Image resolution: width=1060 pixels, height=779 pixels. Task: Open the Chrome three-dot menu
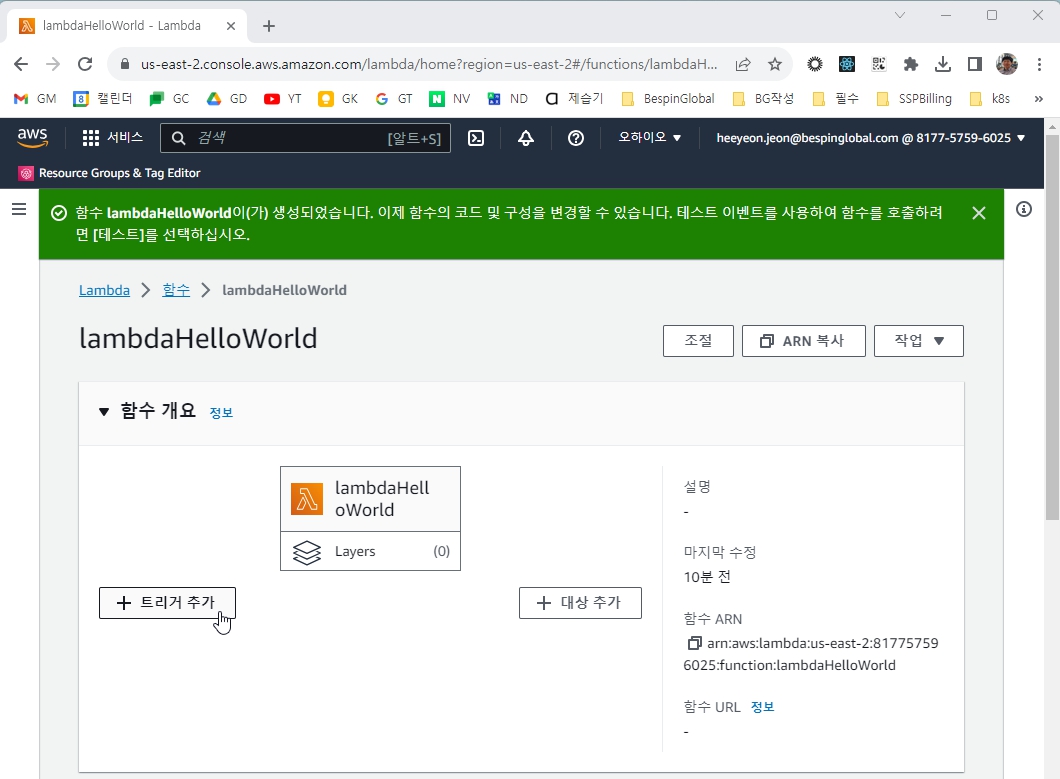tap(1039, 64)
